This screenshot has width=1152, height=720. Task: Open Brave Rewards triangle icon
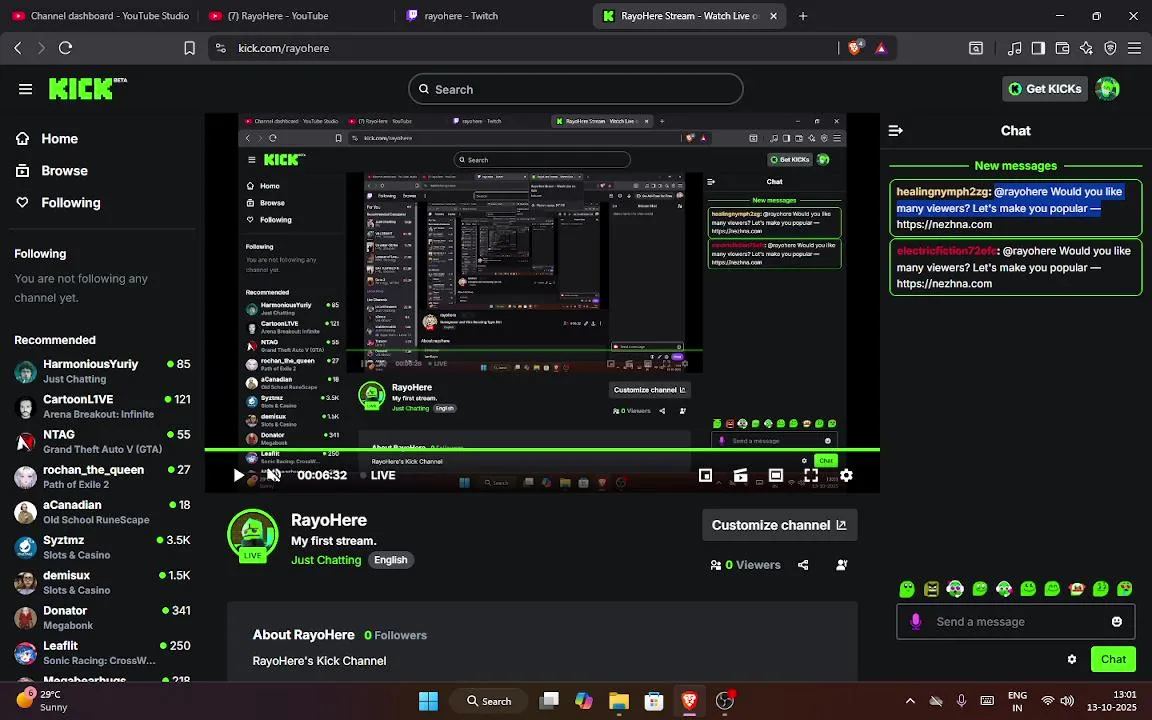point(881,48)
